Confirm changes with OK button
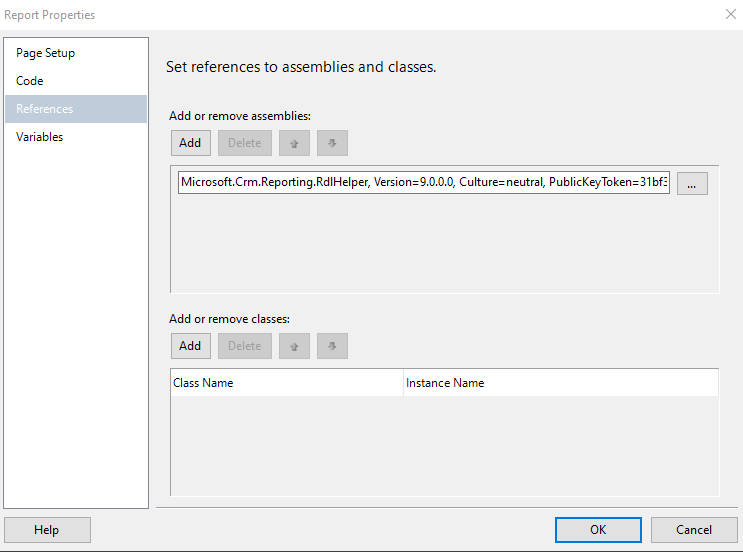This screenshot has width=743, height=552. tap(598, 530)
